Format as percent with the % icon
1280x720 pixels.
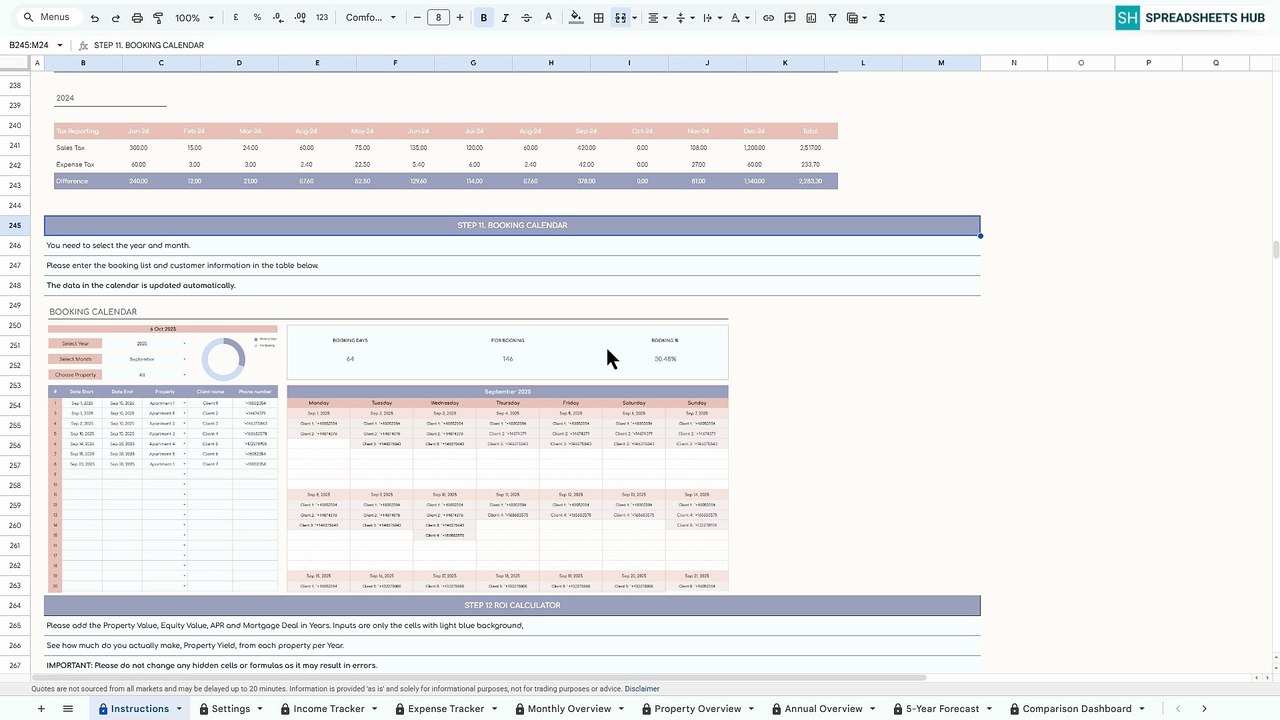click(257, 18)
